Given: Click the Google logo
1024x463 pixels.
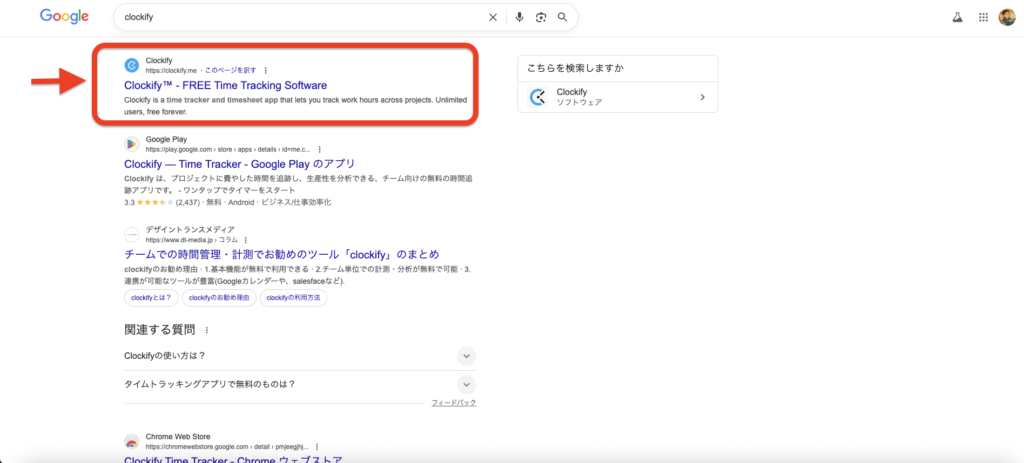Looking at the screenshot, I should click(64, 17).
